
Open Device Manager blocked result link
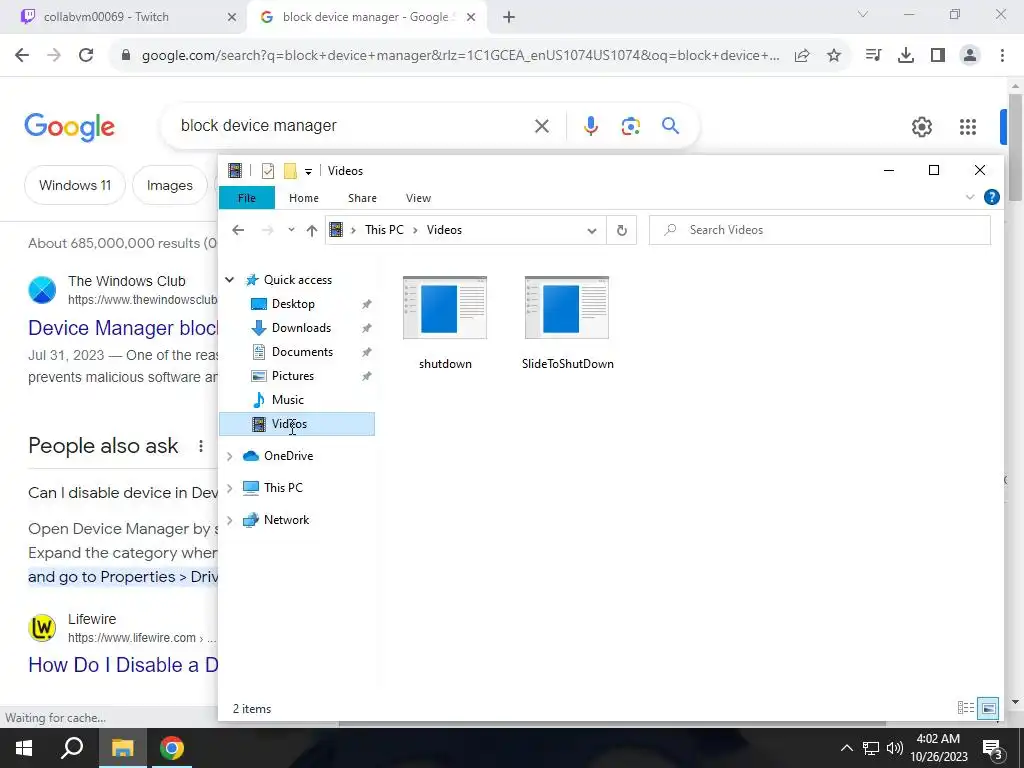pos(123,328)
